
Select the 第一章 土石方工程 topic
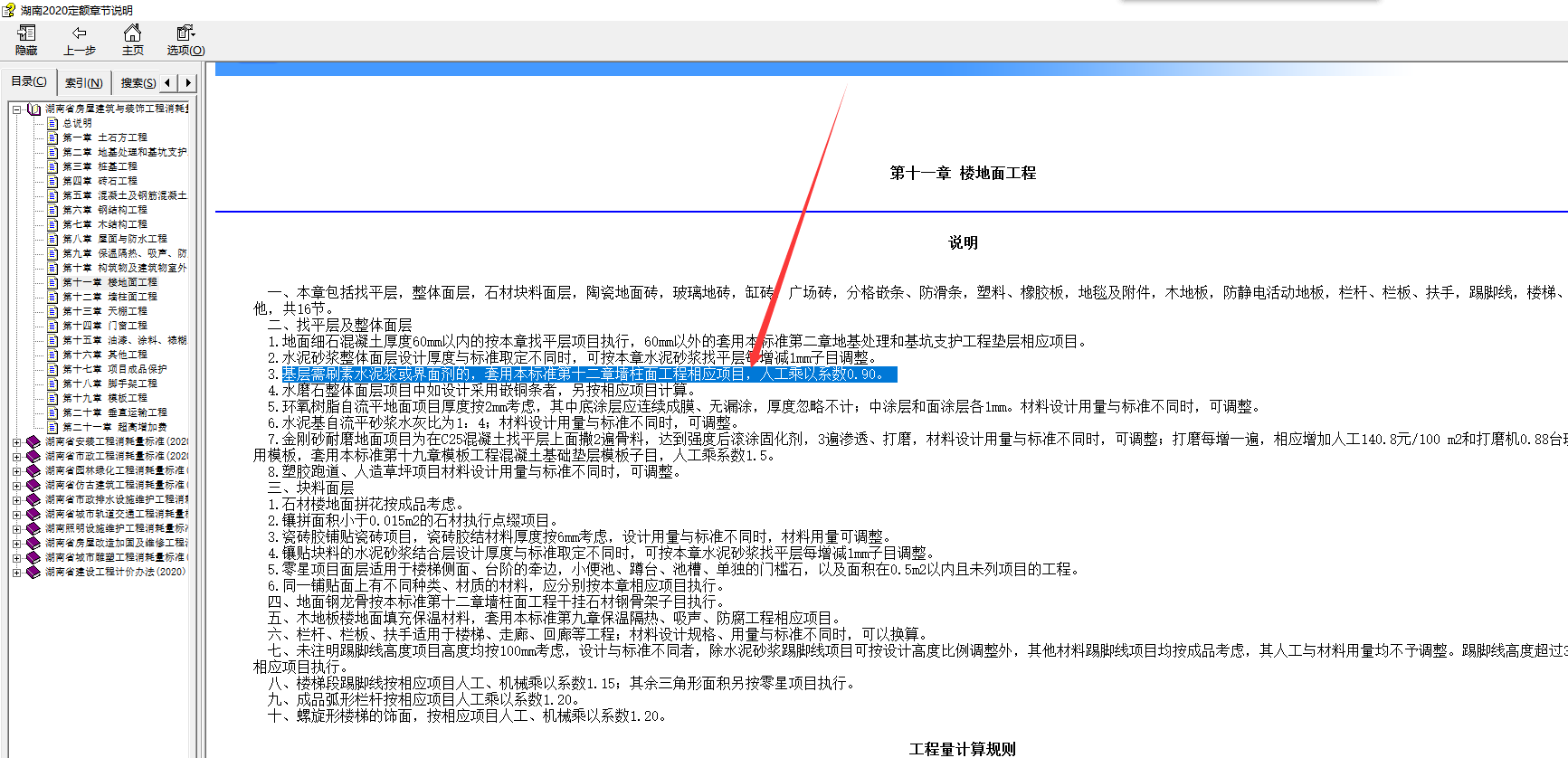click(x=104, y=137)
